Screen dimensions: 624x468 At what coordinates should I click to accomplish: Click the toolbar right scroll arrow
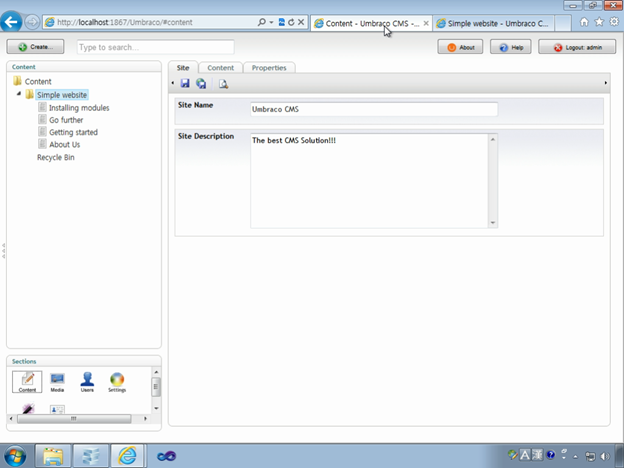coord(606,83)
